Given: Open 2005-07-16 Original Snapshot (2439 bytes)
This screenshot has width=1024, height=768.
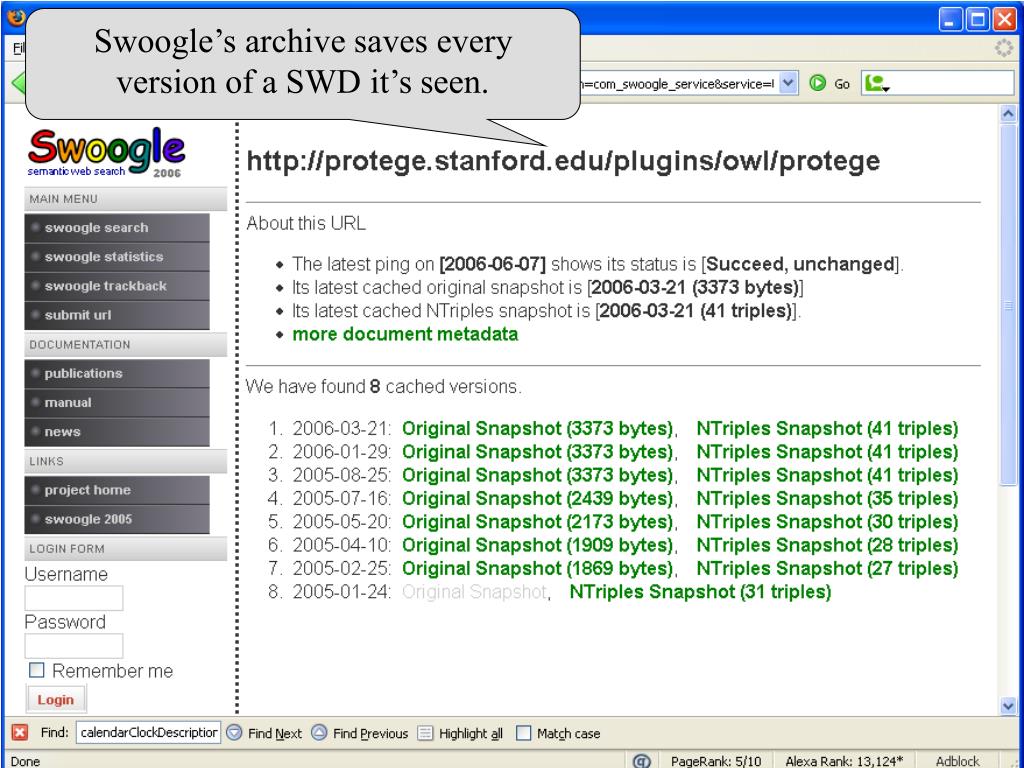Looking at the screenshot, I should click(x=537, y=498).
